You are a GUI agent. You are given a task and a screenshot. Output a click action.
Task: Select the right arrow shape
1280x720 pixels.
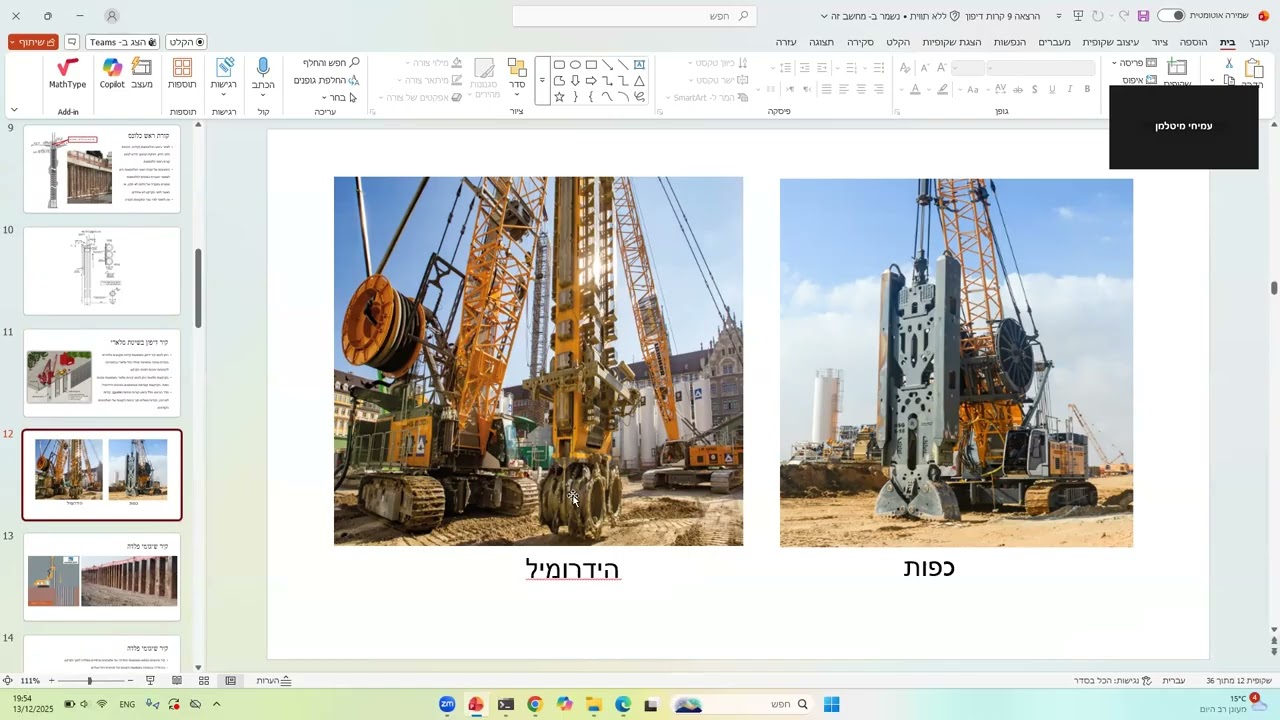591,81
